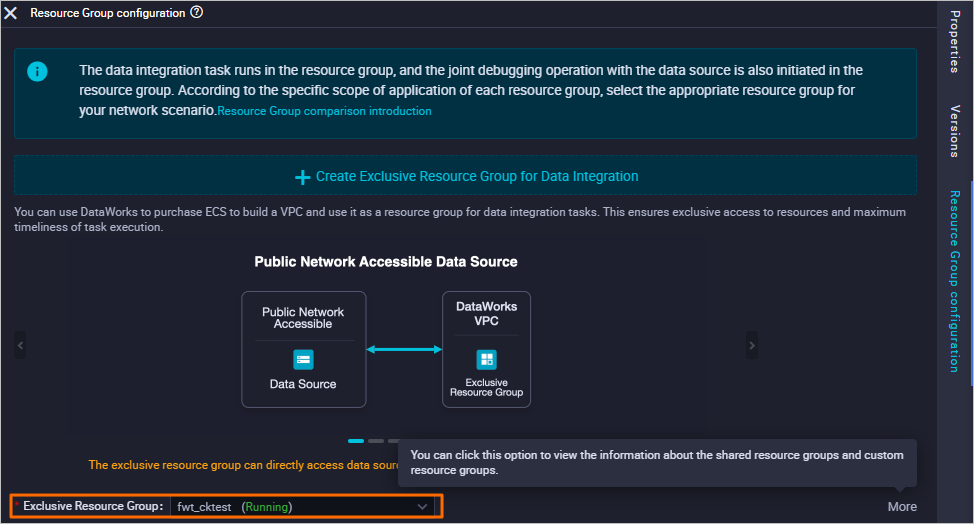Select the second carousel indicator dot

click(376, 441)
